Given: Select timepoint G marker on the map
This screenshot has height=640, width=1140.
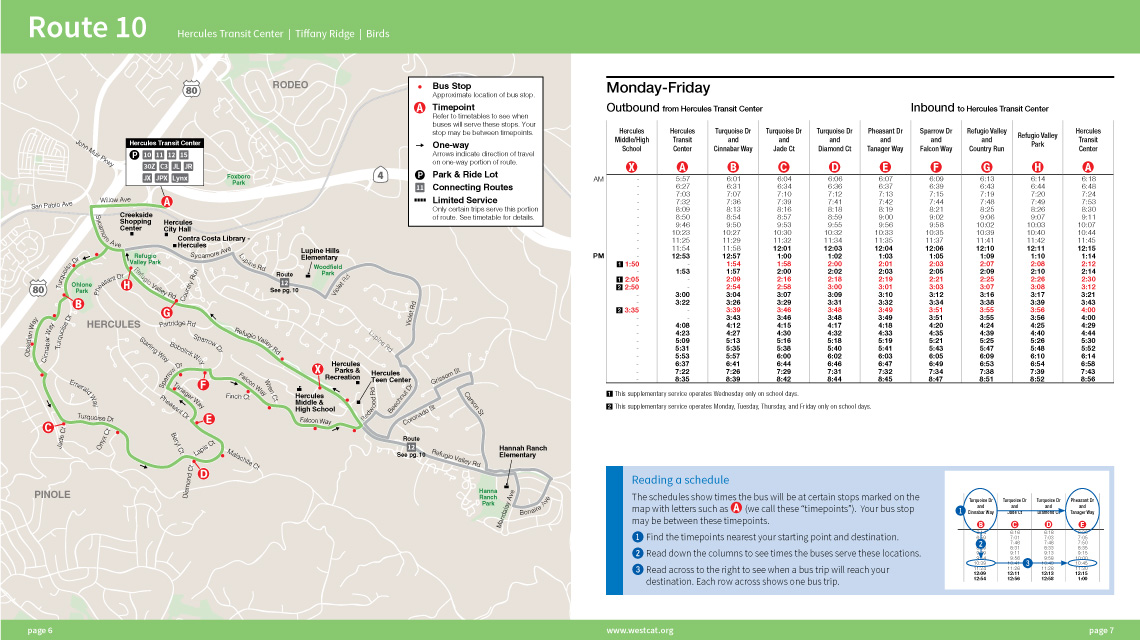Looking at the screenshot, I should point(166,313).
